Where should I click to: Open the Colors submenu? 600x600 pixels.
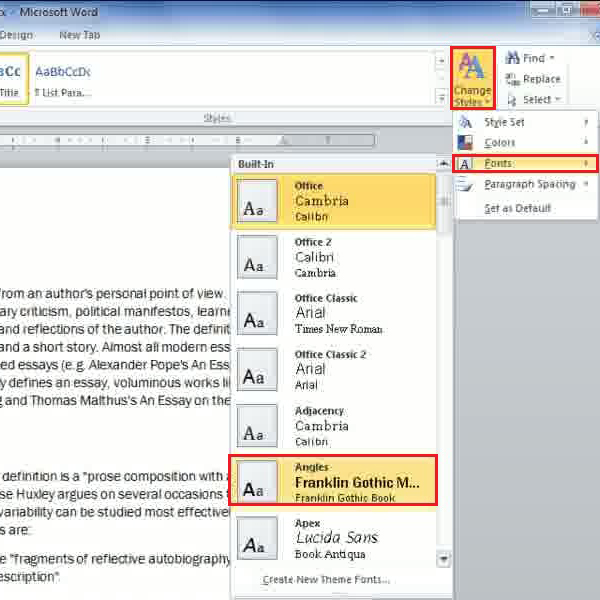pyautogui.click(x=525, y=143)
